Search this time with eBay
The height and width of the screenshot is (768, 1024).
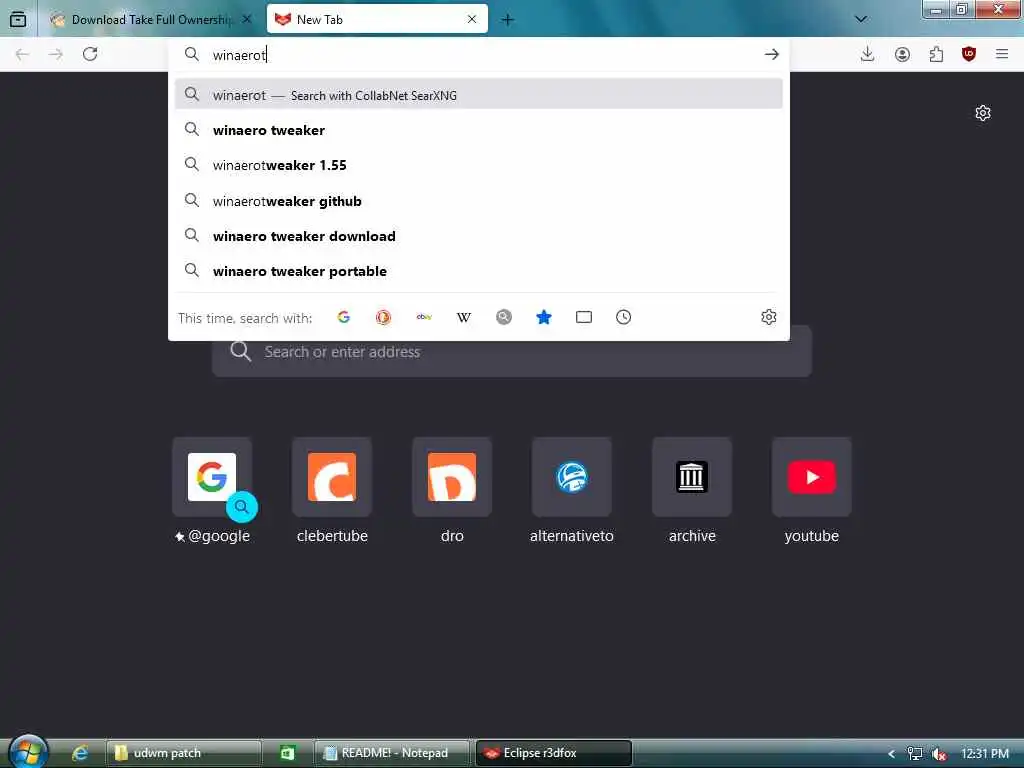pos(424,317)
